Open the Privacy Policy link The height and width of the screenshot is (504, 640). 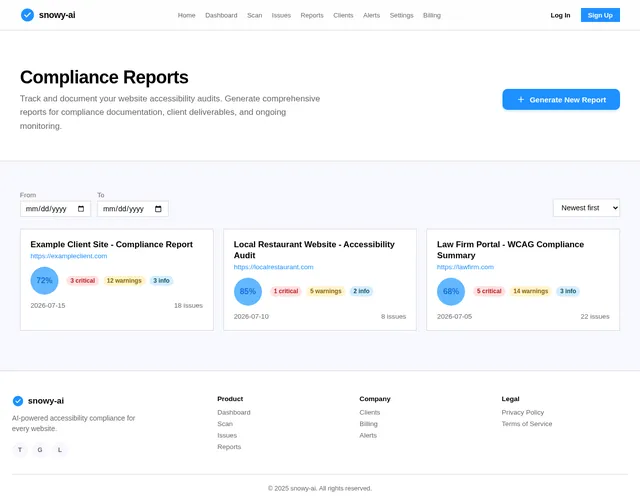tap(523, 412)
